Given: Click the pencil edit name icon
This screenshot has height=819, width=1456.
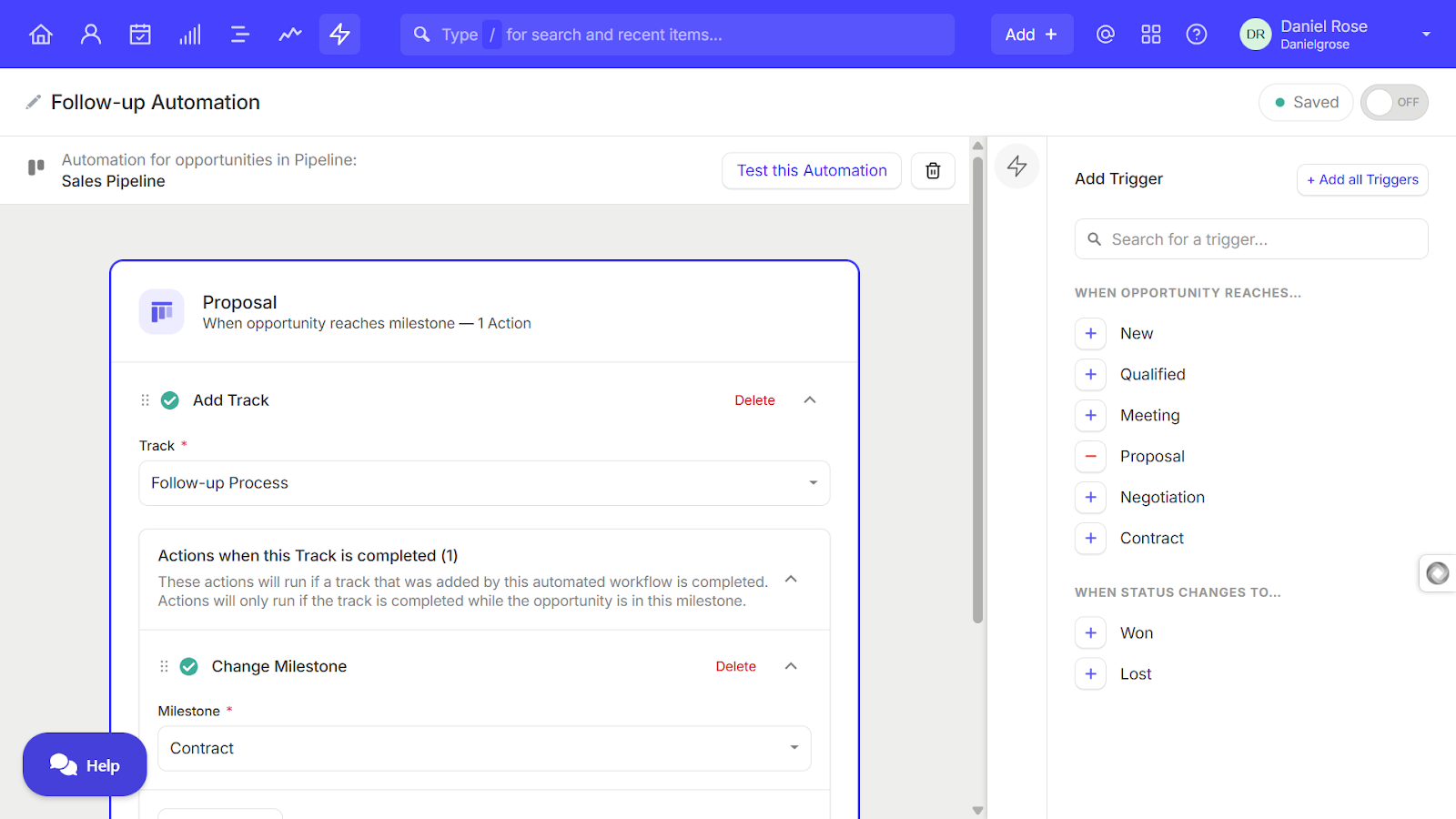Looking at the screenshot, I should (34, 102).
